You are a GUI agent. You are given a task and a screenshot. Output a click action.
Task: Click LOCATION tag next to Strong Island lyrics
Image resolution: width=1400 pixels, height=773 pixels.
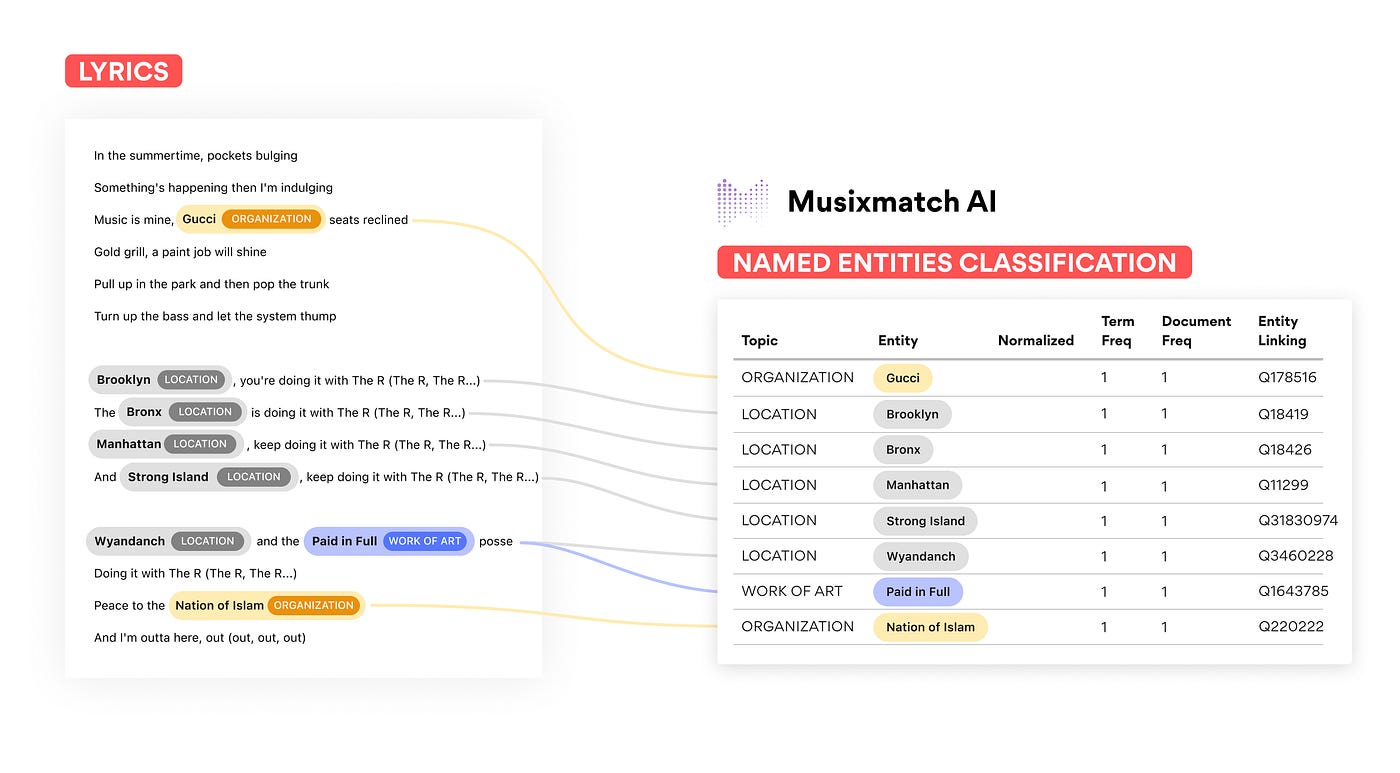point(254,477)
